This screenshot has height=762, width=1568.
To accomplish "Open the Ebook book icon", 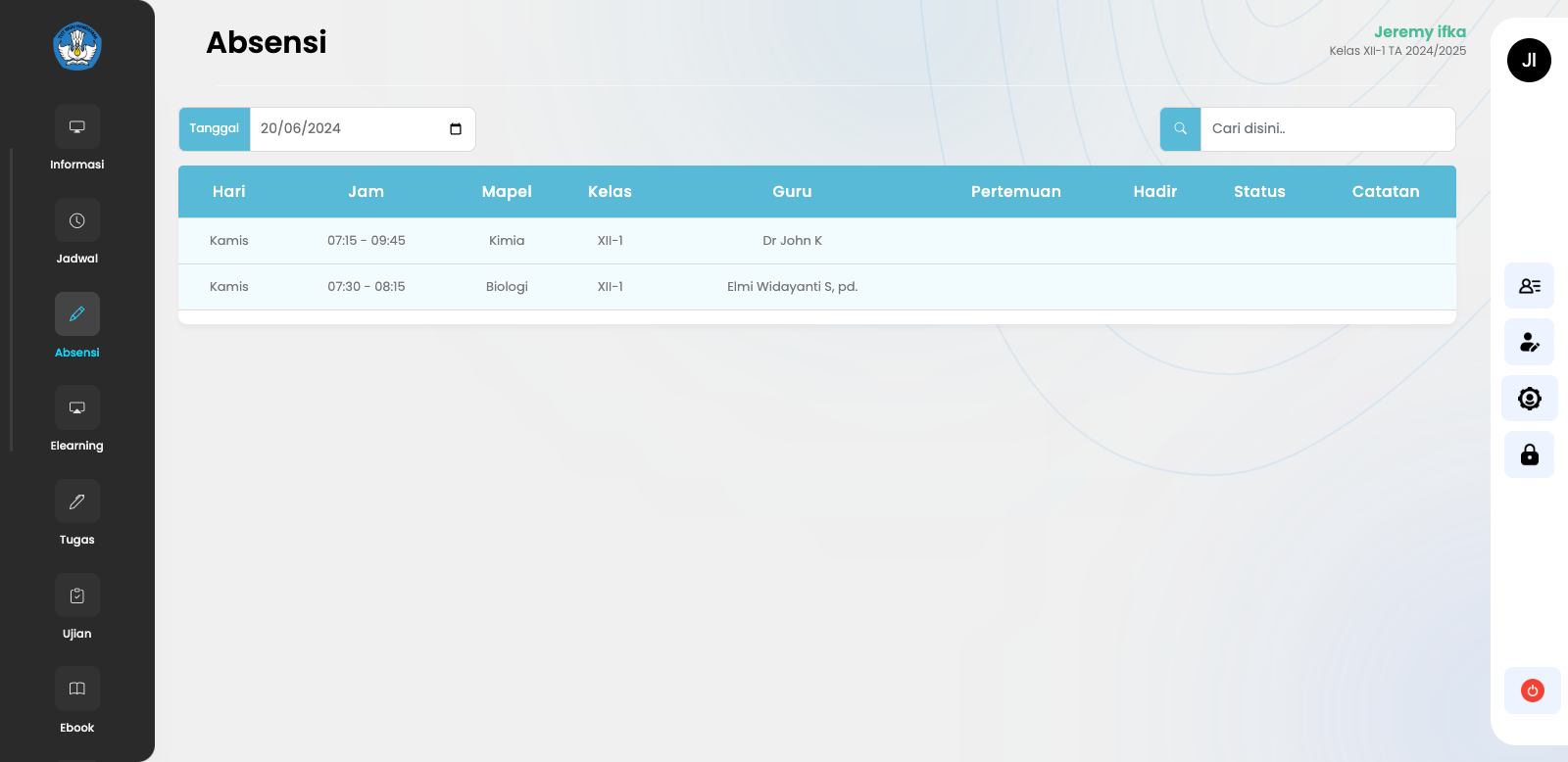I will coord(77,689).
